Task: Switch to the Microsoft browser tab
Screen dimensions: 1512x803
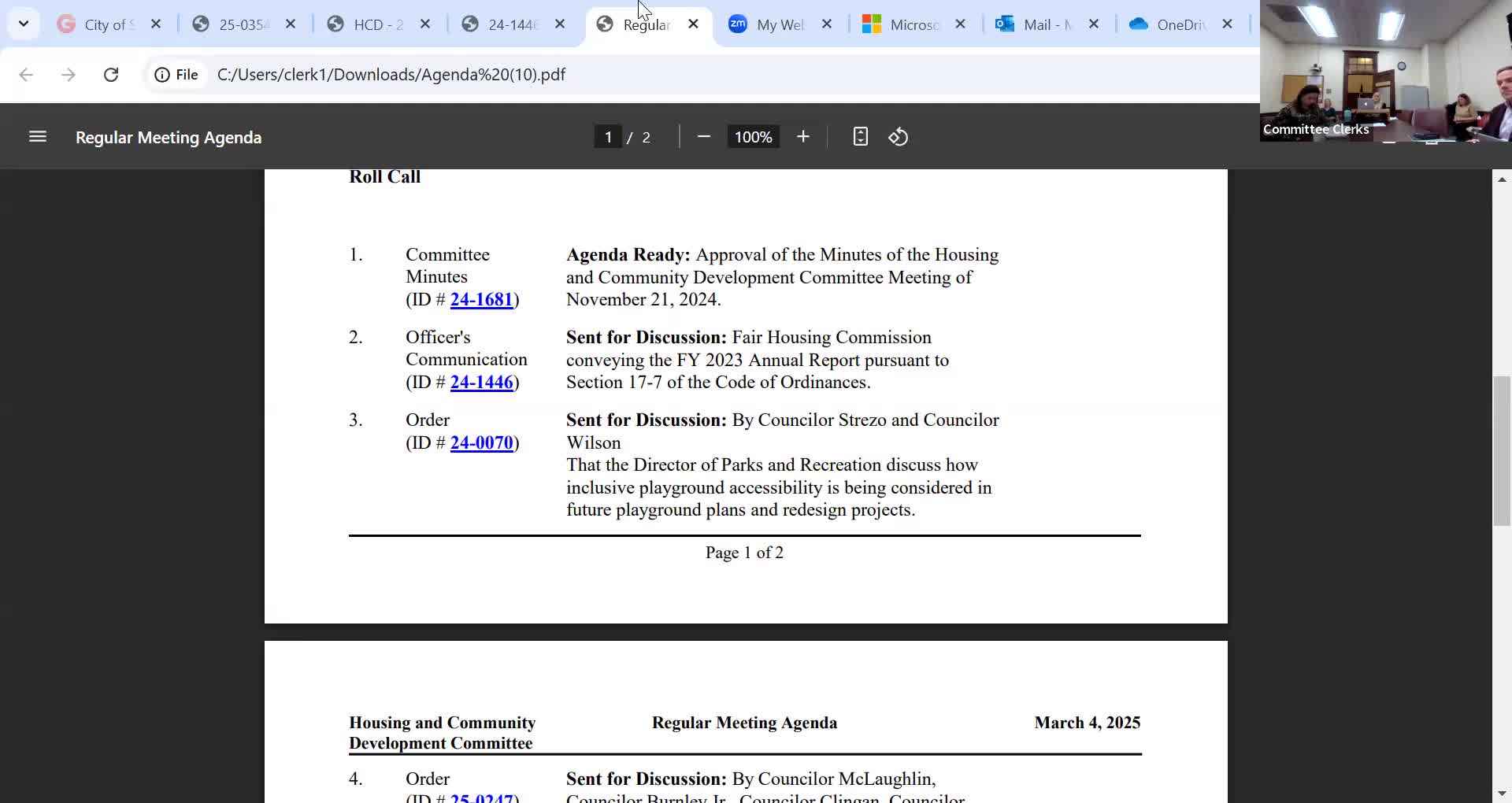Action: click(913, 24)
